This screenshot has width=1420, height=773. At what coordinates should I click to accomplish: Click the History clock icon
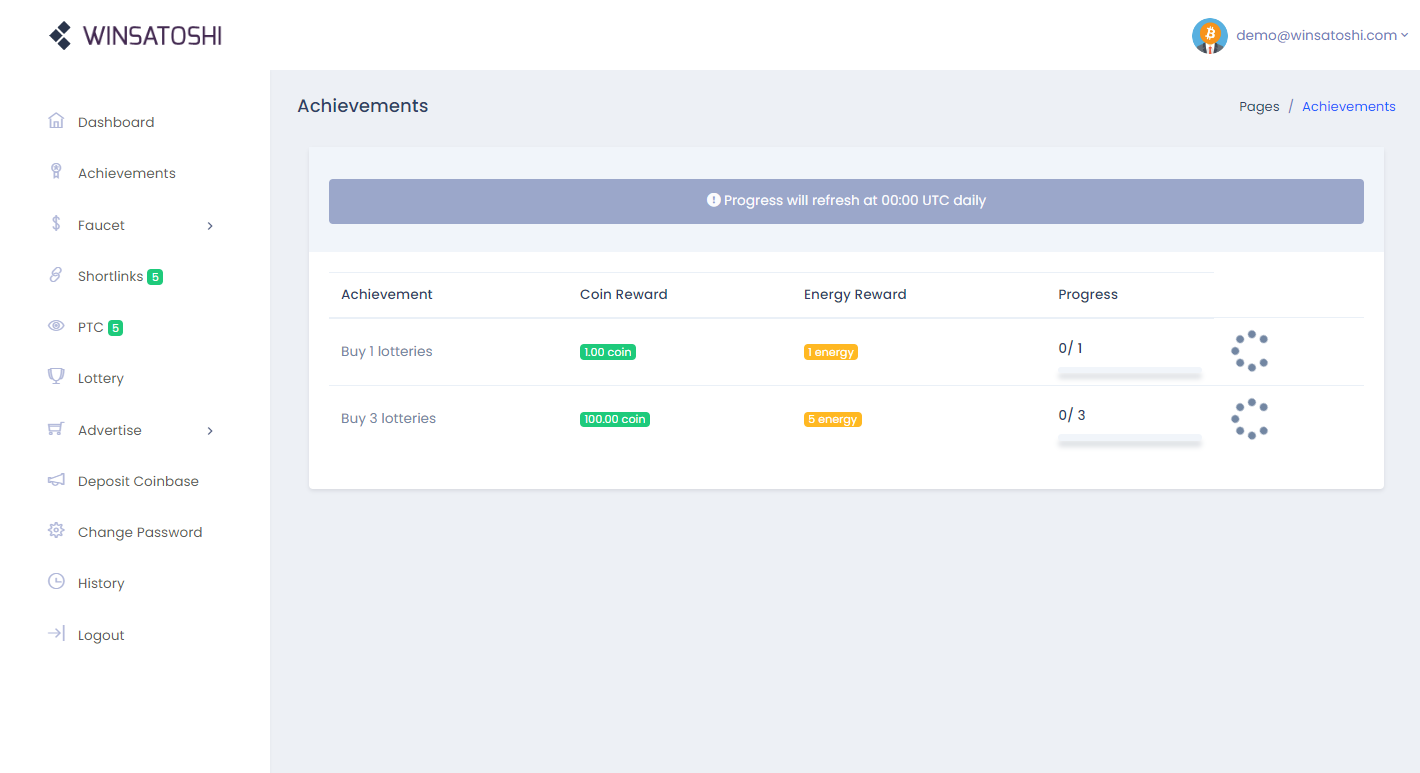56,582
